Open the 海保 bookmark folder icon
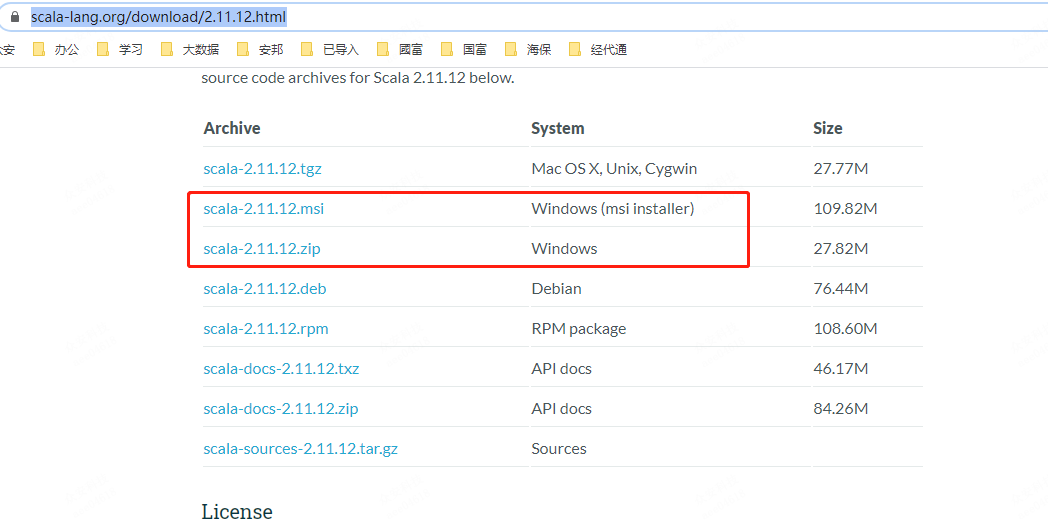 point(511,49)
